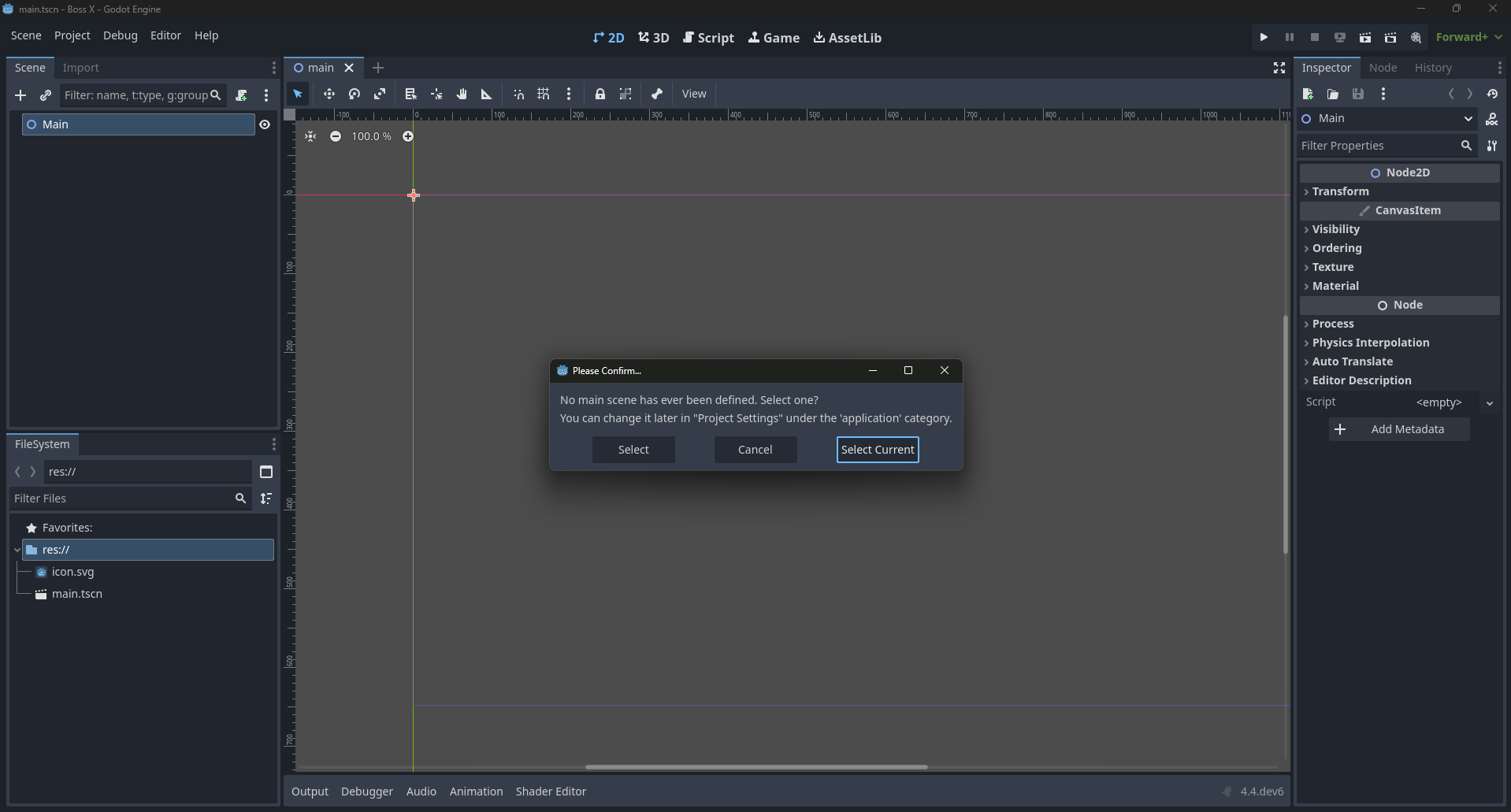Switch to the History tab

tap(1433, 68)
